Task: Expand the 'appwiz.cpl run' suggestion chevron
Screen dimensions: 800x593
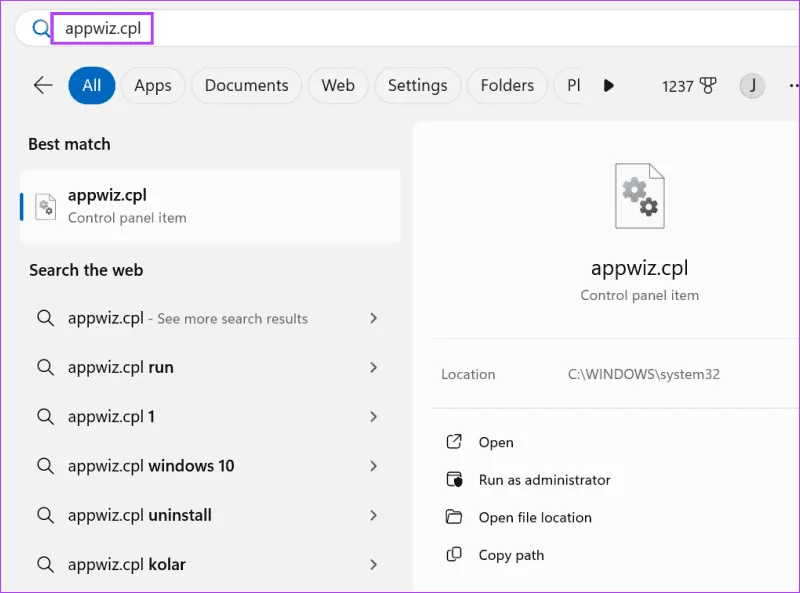Action: (x=373, y=367)
